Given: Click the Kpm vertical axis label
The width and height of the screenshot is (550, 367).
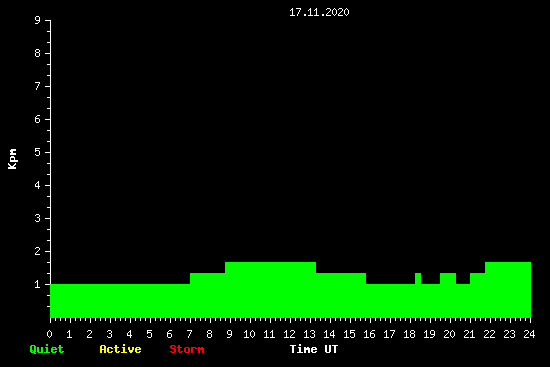Looking at the screenshot, I should pos(12,159).
